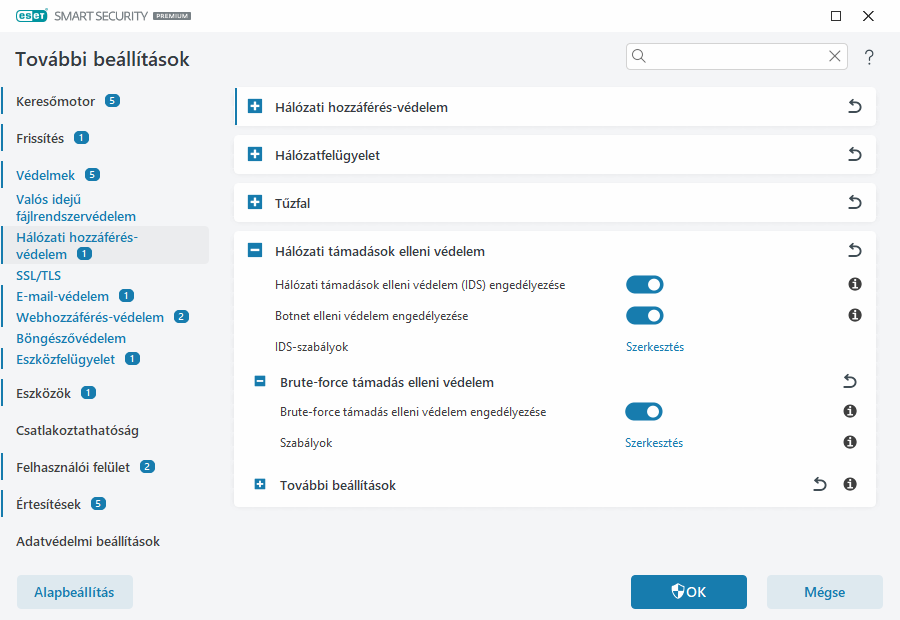
Task: Clear search field with the X icon
Action: point(834,56)
